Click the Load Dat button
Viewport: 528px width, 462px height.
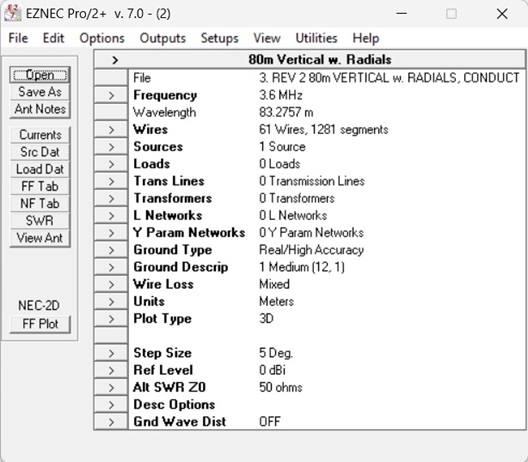coord(40,169)
